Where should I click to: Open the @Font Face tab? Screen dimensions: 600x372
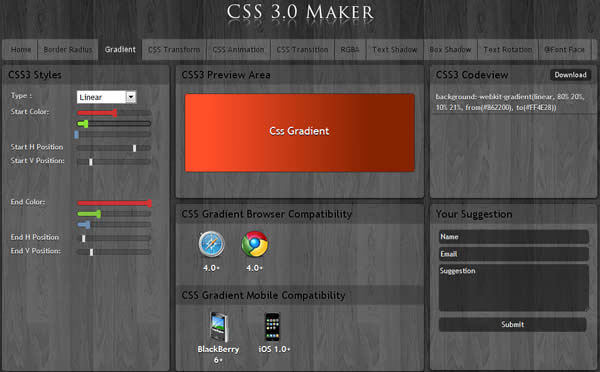pos(564,50)
